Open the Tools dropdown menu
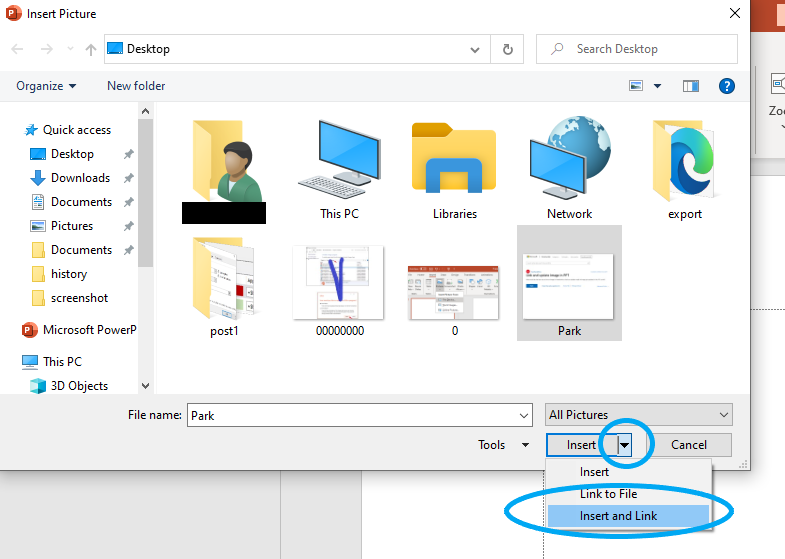This screenshot has height=559, width=785. tap(503, 445)
